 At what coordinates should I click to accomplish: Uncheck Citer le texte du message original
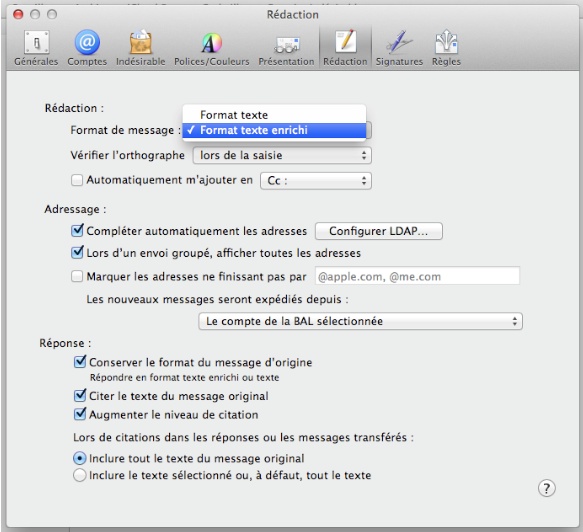(80, 396)
